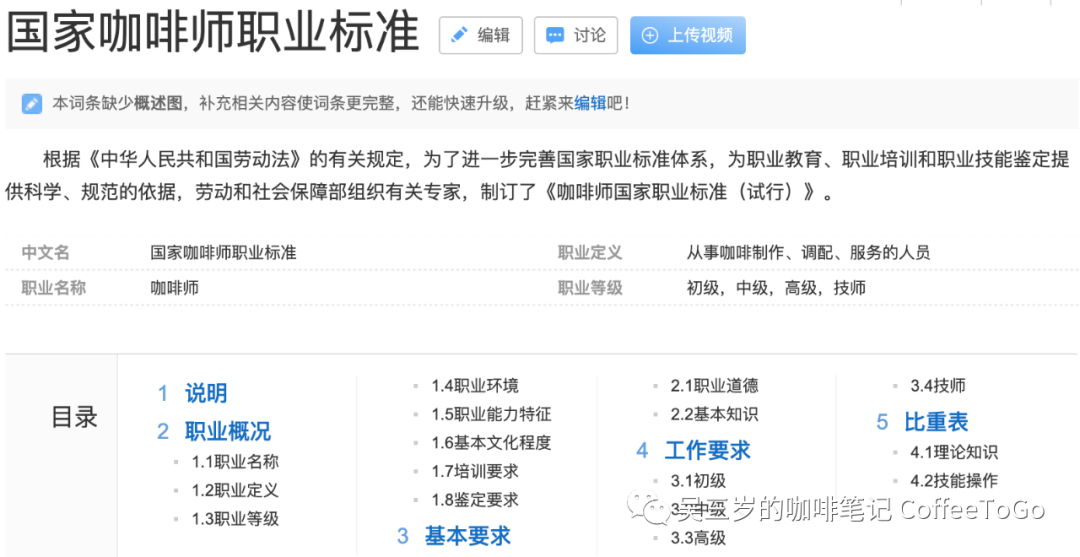Screen dimensions: 1080x557
Task: Click the 职业名称 field label
Action: (x=54, y=288)
